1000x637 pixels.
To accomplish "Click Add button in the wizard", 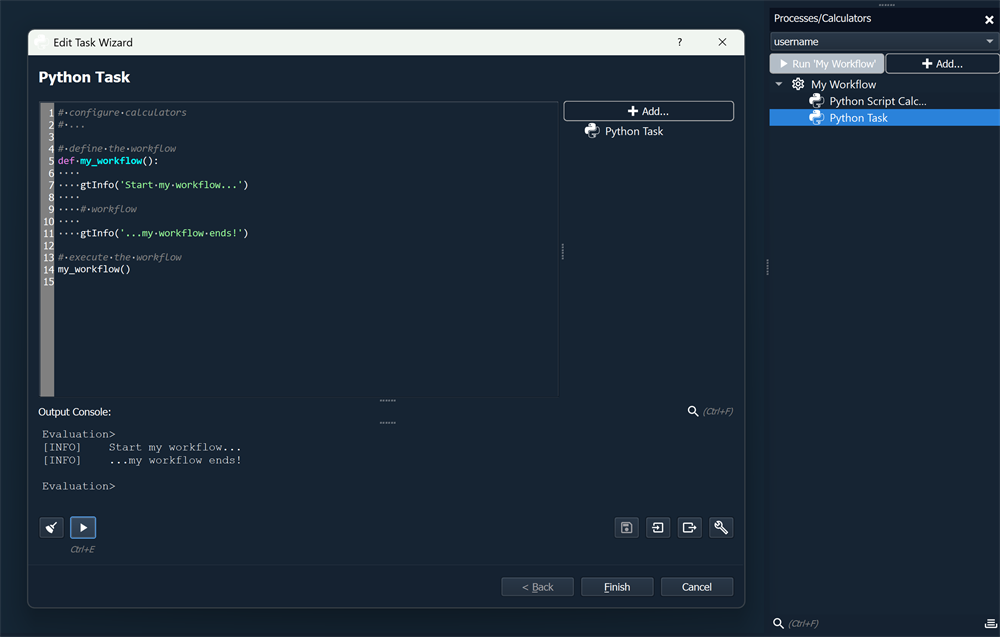I will click(649, 111).
